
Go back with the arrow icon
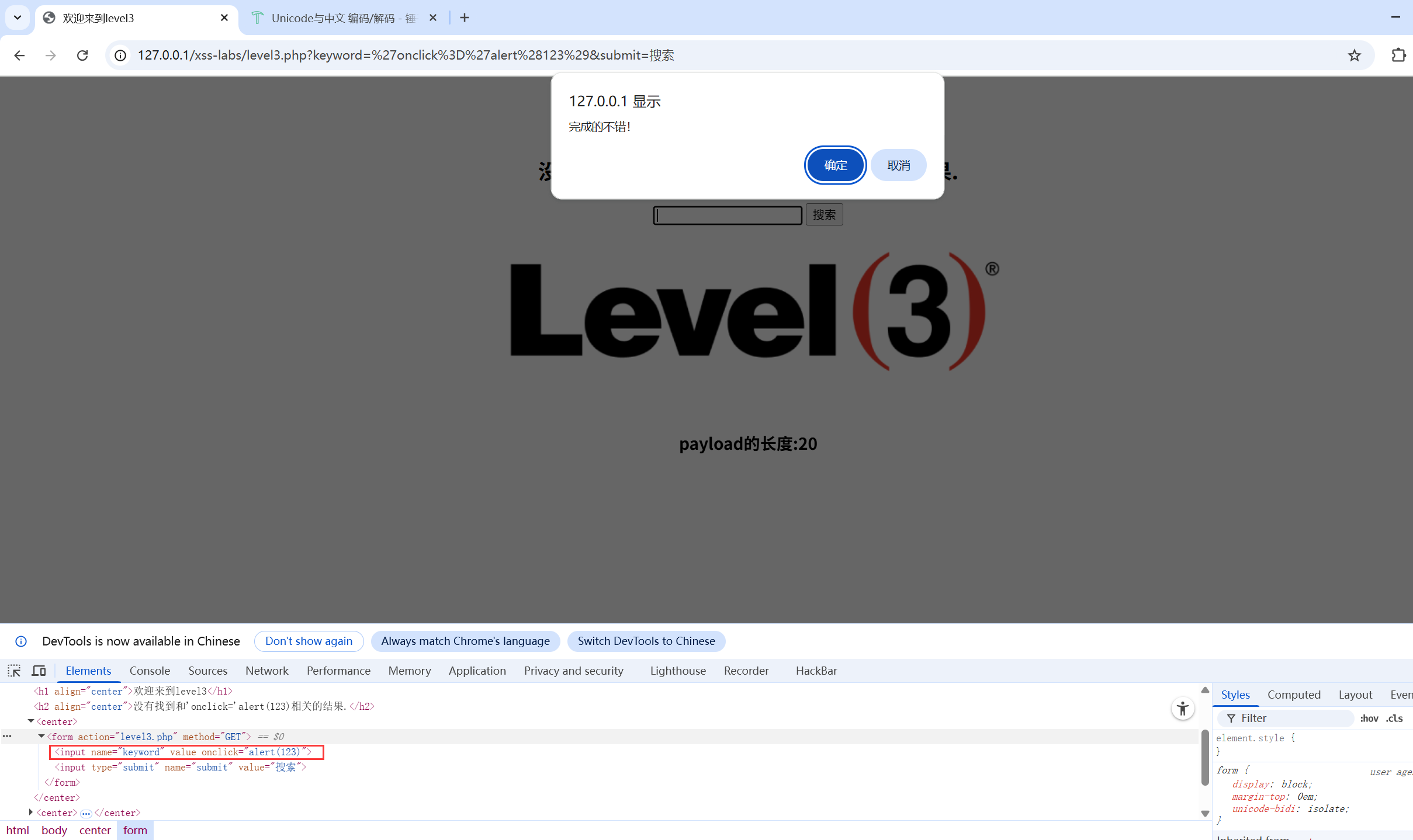(19, 55)
